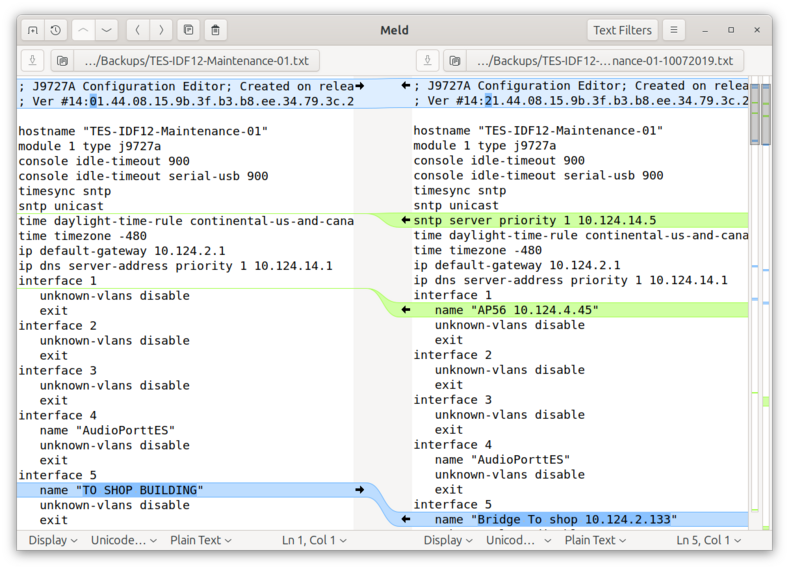Start a new comparison tab
789x569 pixels.
tap(33, 30)
